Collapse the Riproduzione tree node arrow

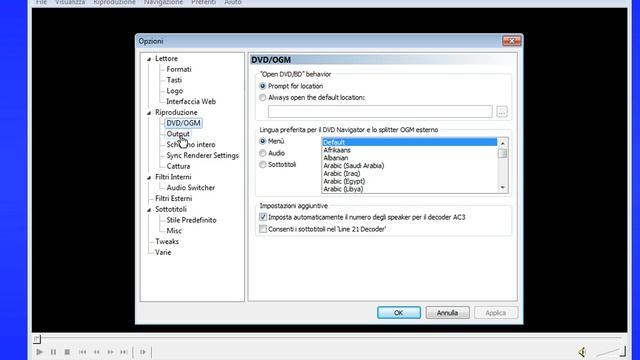pyautogui.click(x=149, y=113)
